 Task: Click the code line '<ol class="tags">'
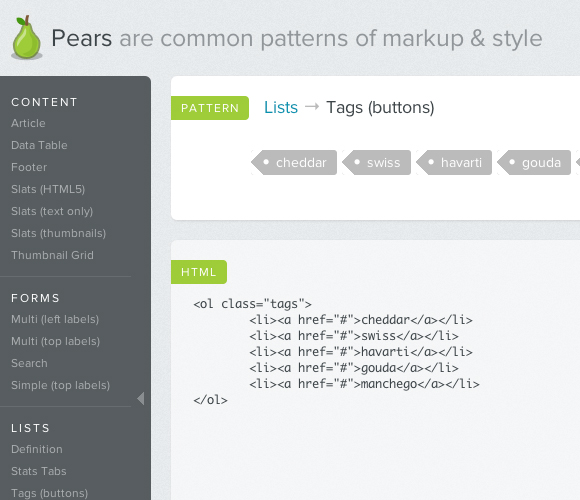pos(253,304)
